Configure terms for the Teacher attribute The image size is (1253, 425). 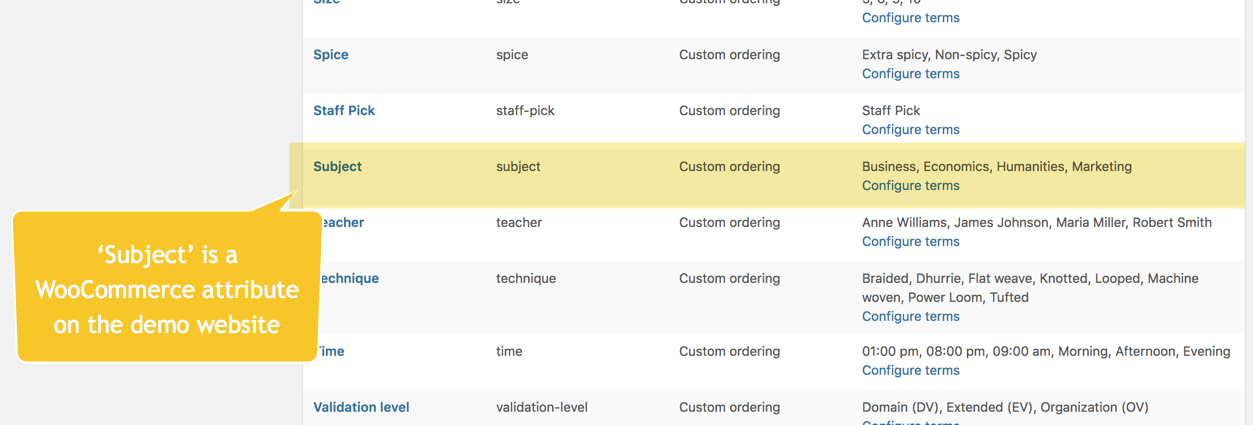pyautogui.click(x=910, y=241)
